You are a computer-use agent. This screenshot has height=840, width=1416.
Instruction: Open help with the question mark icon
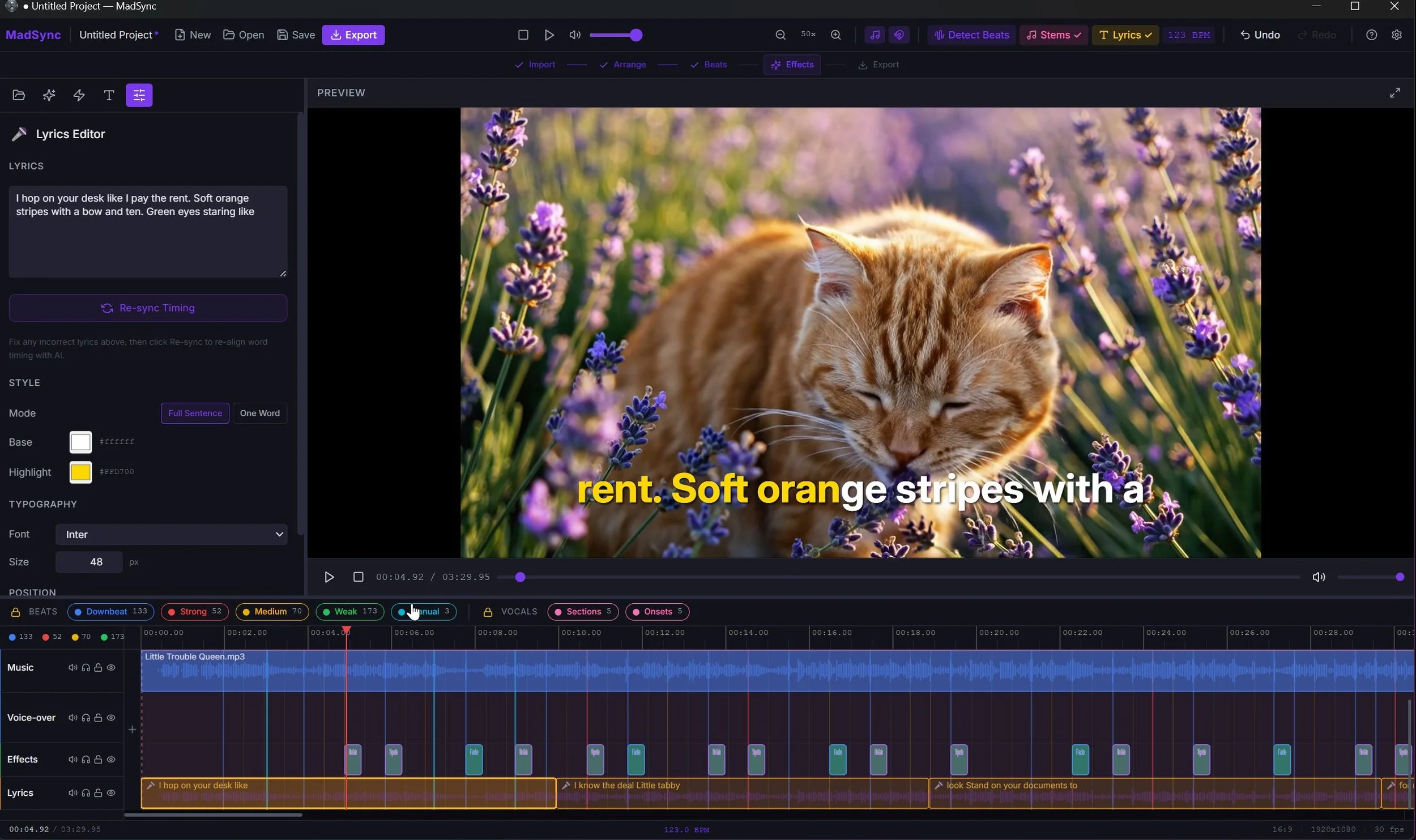pos(1371,35)
